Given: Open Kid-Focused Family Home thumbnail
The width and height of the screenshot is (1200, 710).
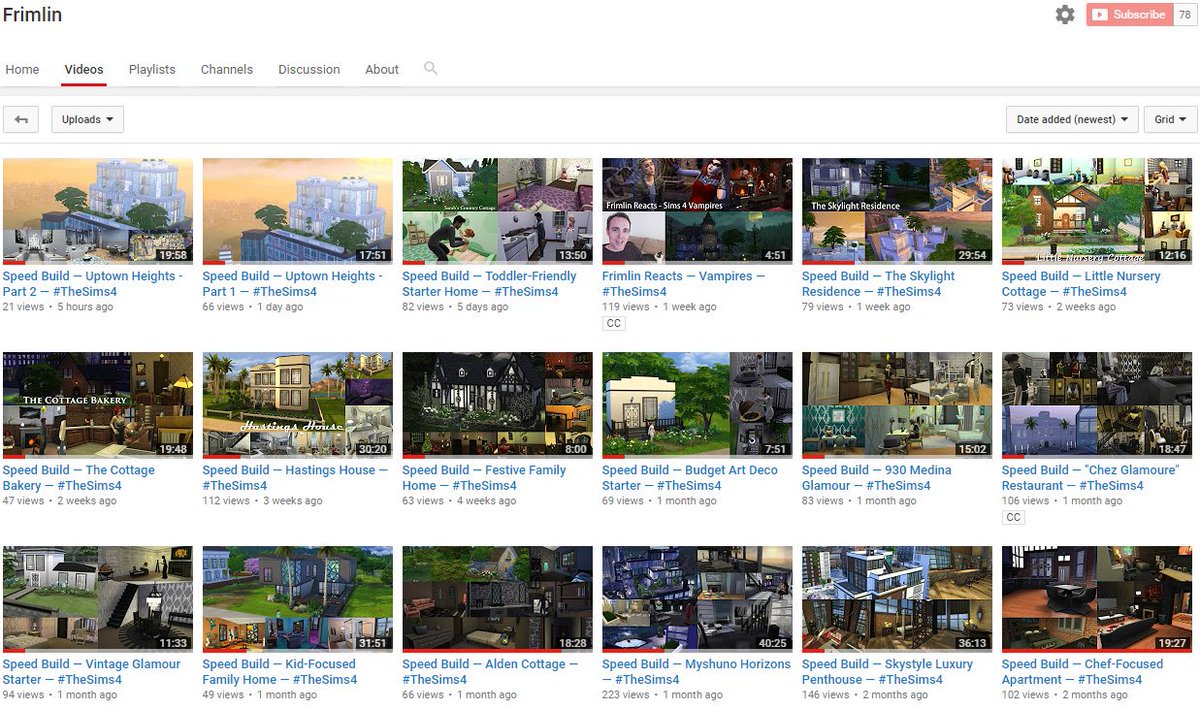Looking at the screenshot, I should tap(298, 599).
